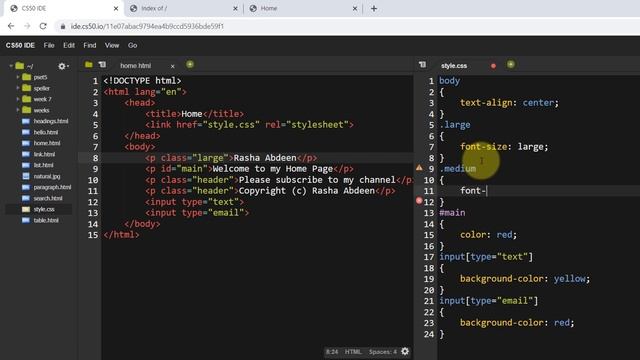Click 'Rasha Abdeen' text on line 8
Viewport: 640px width, 360px height.
265,158
